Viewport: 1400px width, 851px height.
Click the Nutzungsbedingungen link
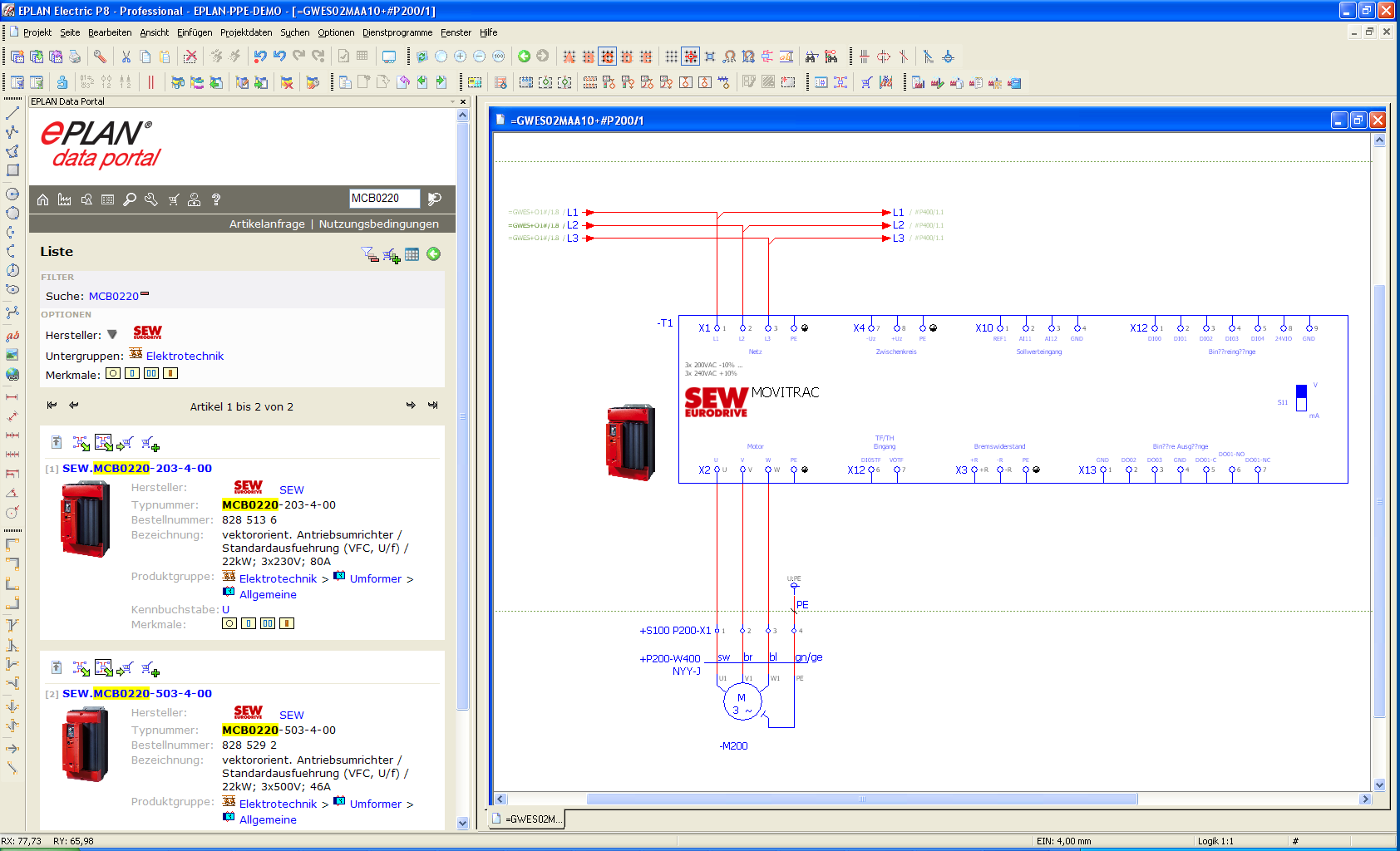(x=378, y=224)
